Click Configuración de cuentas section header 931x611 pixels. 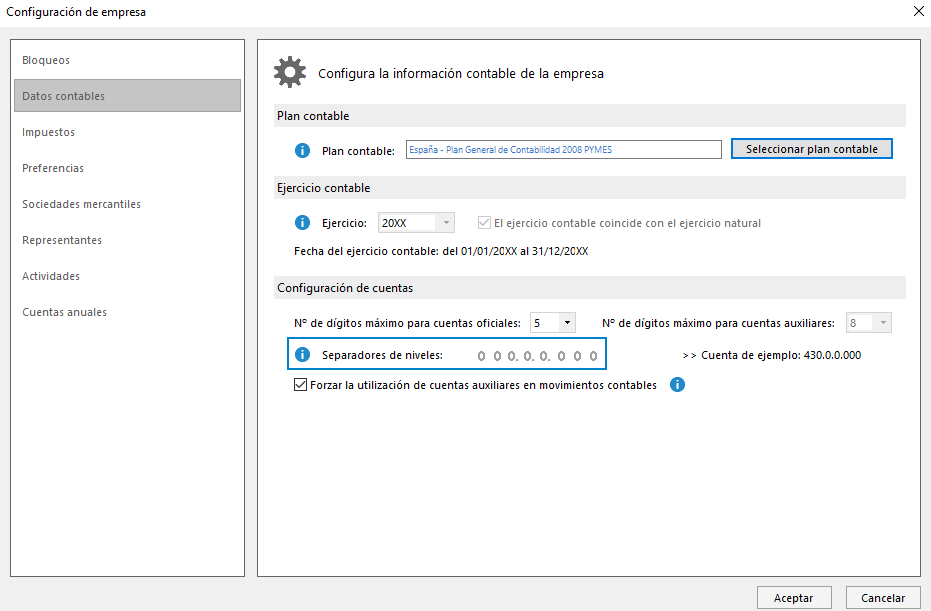click(590, 287)
